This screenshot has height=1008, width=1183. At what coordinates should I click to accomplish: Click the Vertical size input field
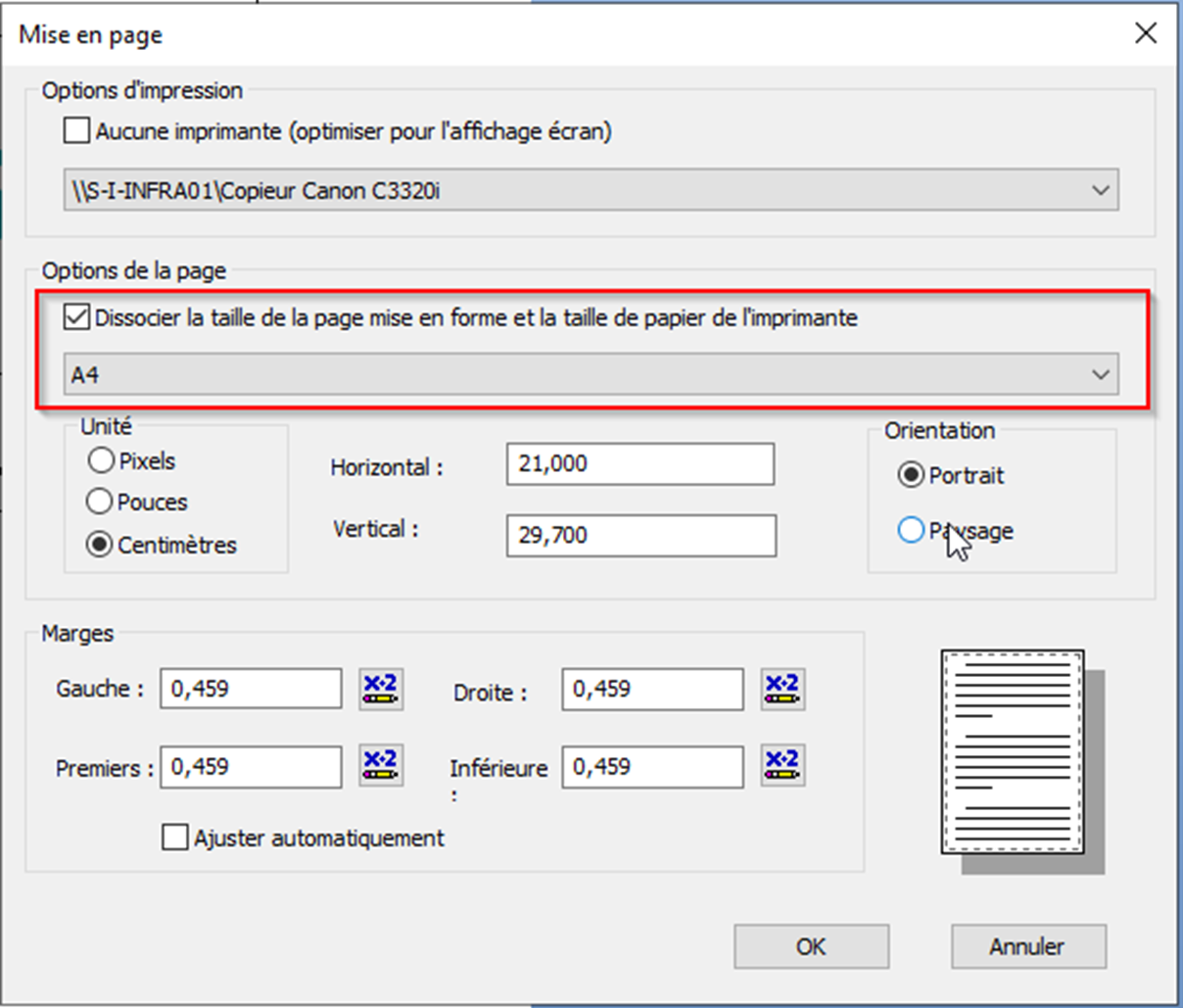[x=640, y=536]
